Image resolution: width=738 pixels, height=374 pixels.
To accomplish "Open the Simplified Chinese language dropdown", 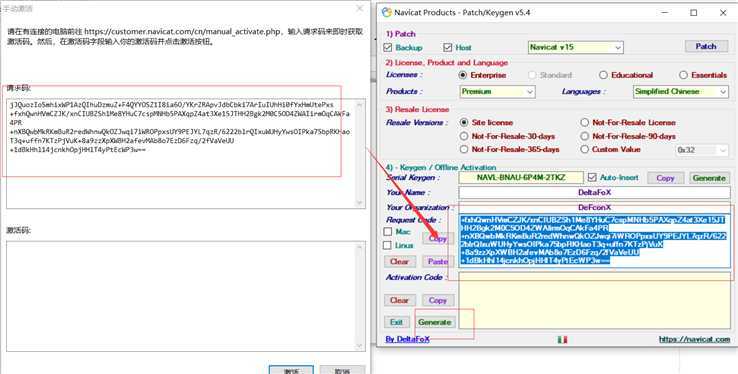I will 681,91.
